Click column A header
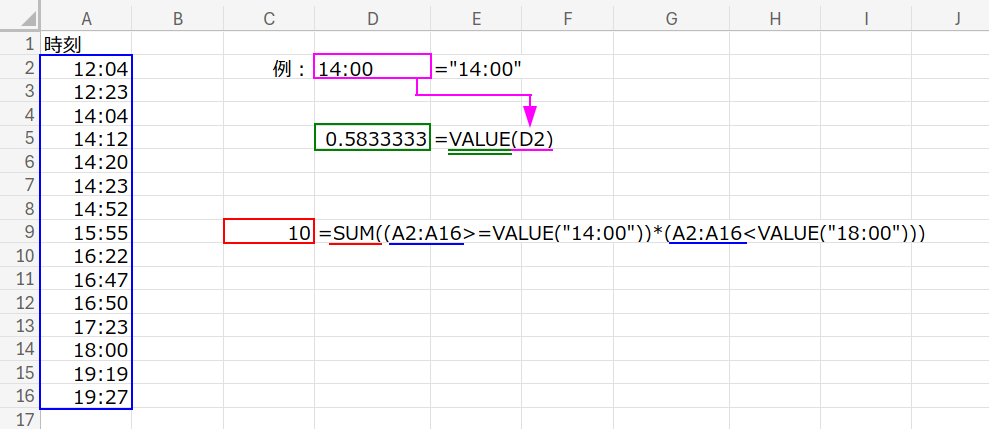The image size is (989, 429). [x=86, y=18]
